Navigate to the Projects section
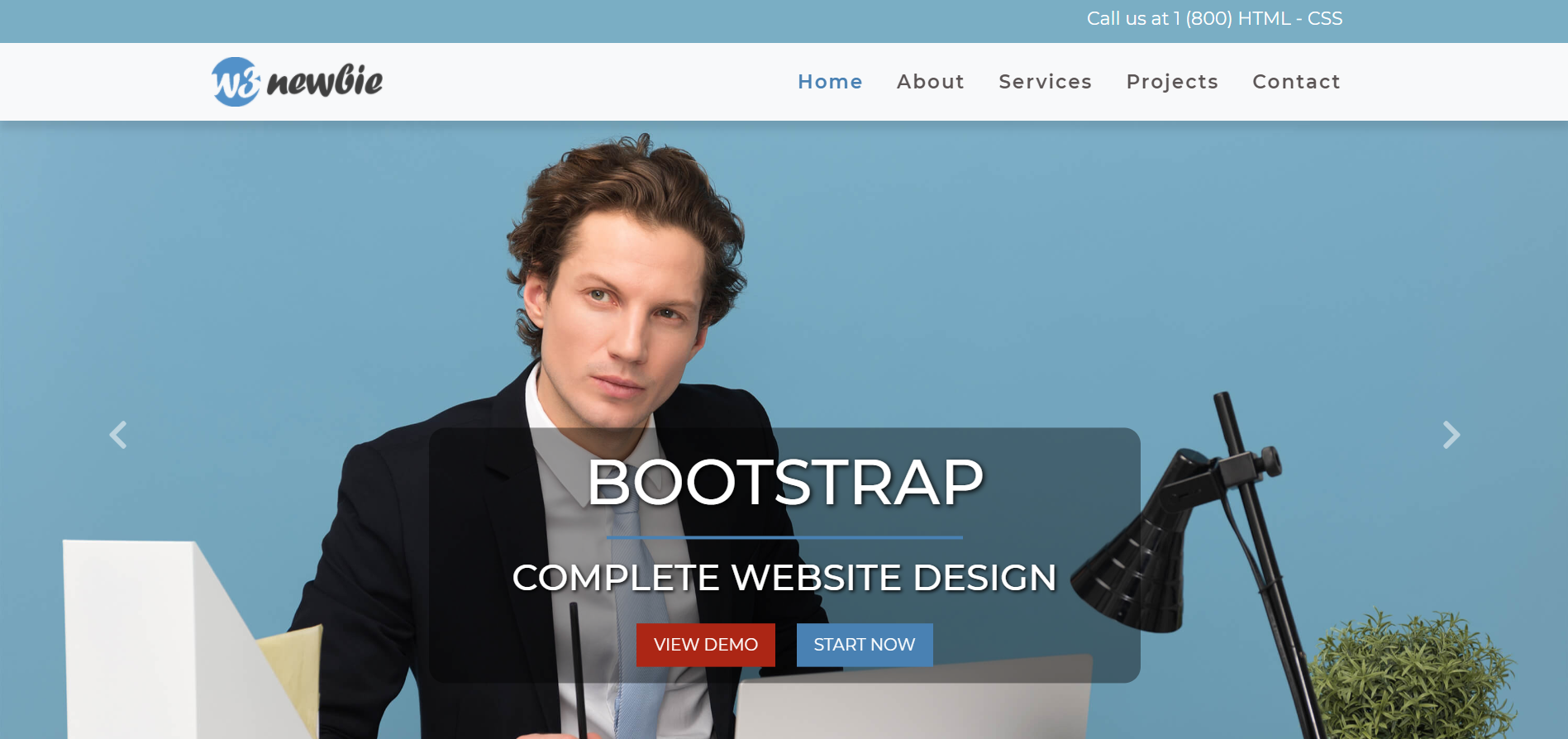Viewport: 1568px width, 739px height. 1172,82
